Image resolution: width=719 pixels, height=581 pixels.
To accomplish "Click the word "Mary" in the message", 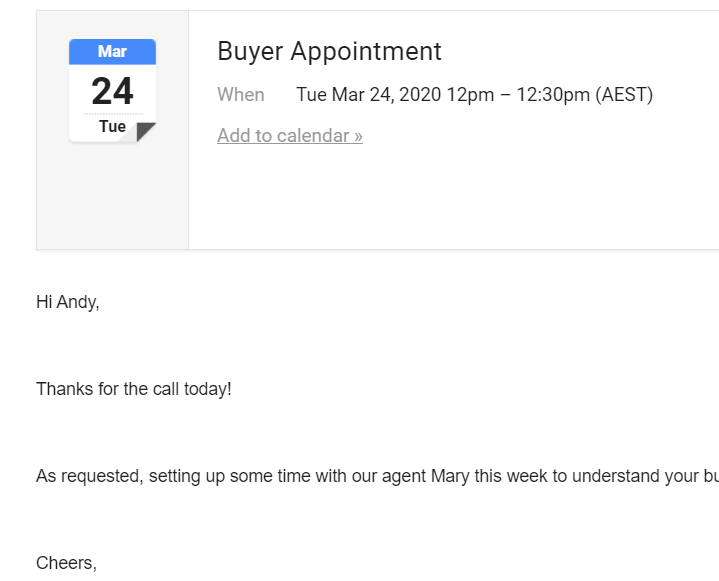I will [x=450, y=476].
